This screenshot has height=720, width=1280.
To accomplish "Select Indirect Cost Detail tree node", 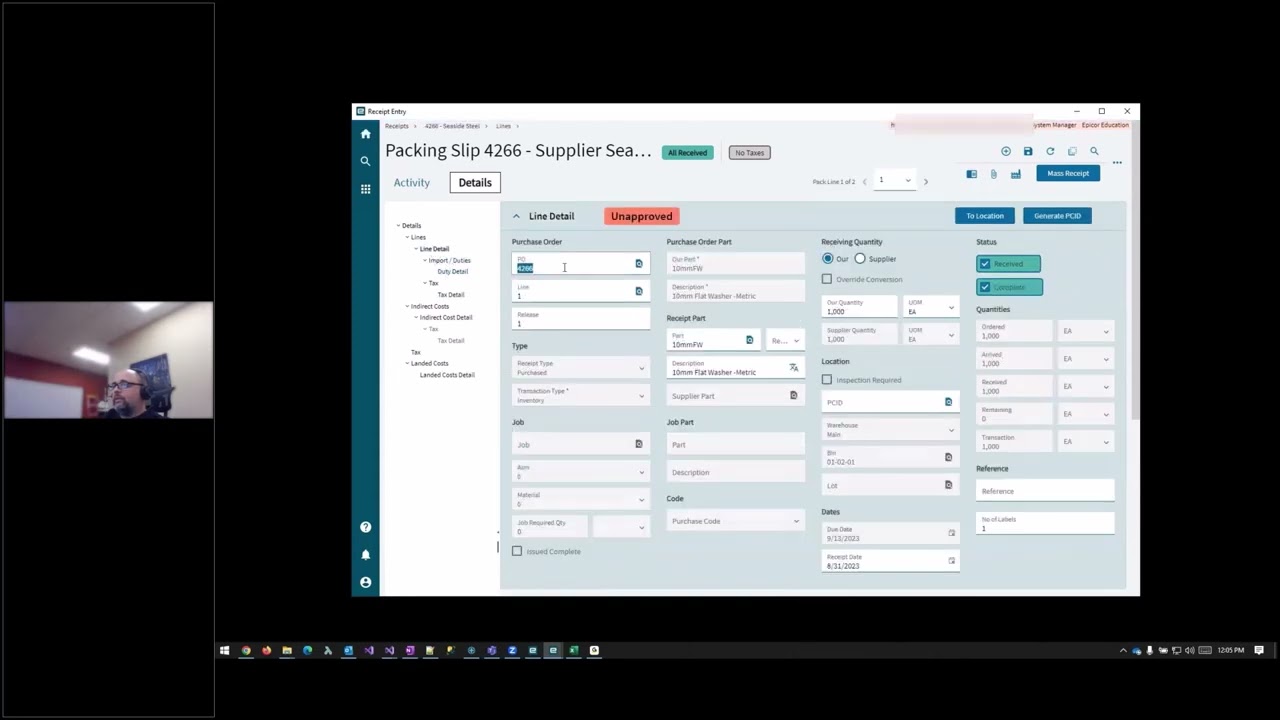I will 446,318.
